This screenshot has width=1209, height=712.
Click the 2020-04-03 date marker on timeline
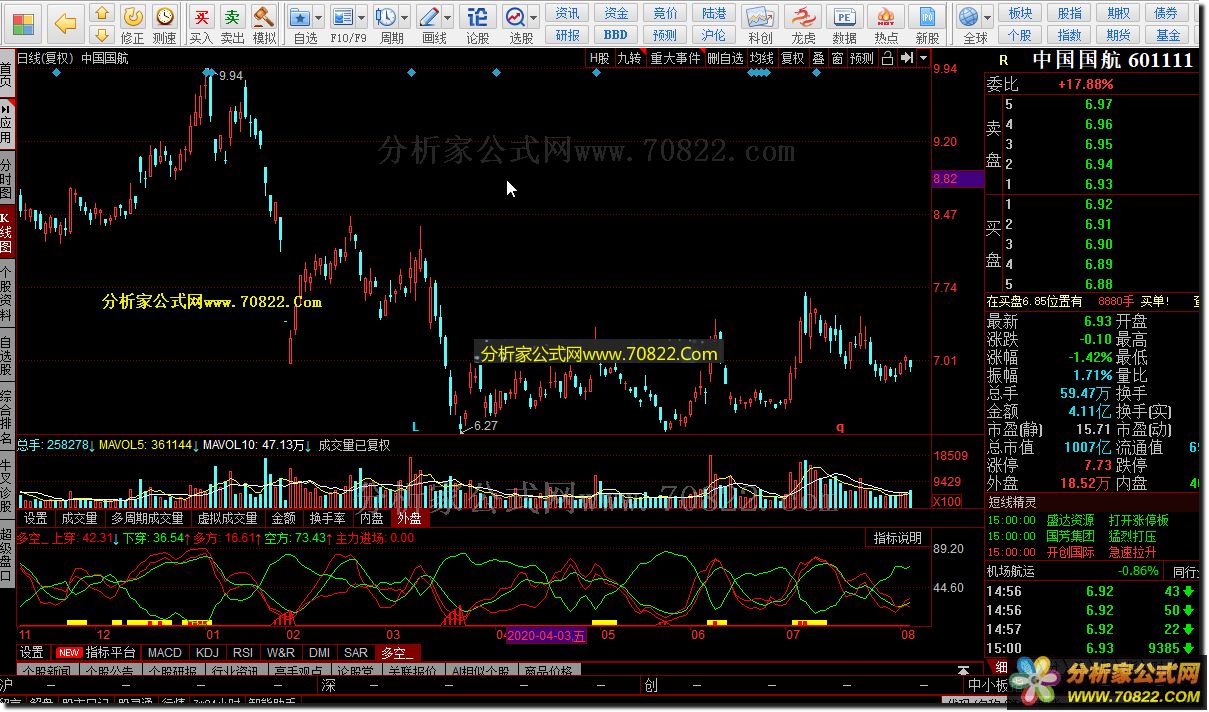click(x=545, y=636)
